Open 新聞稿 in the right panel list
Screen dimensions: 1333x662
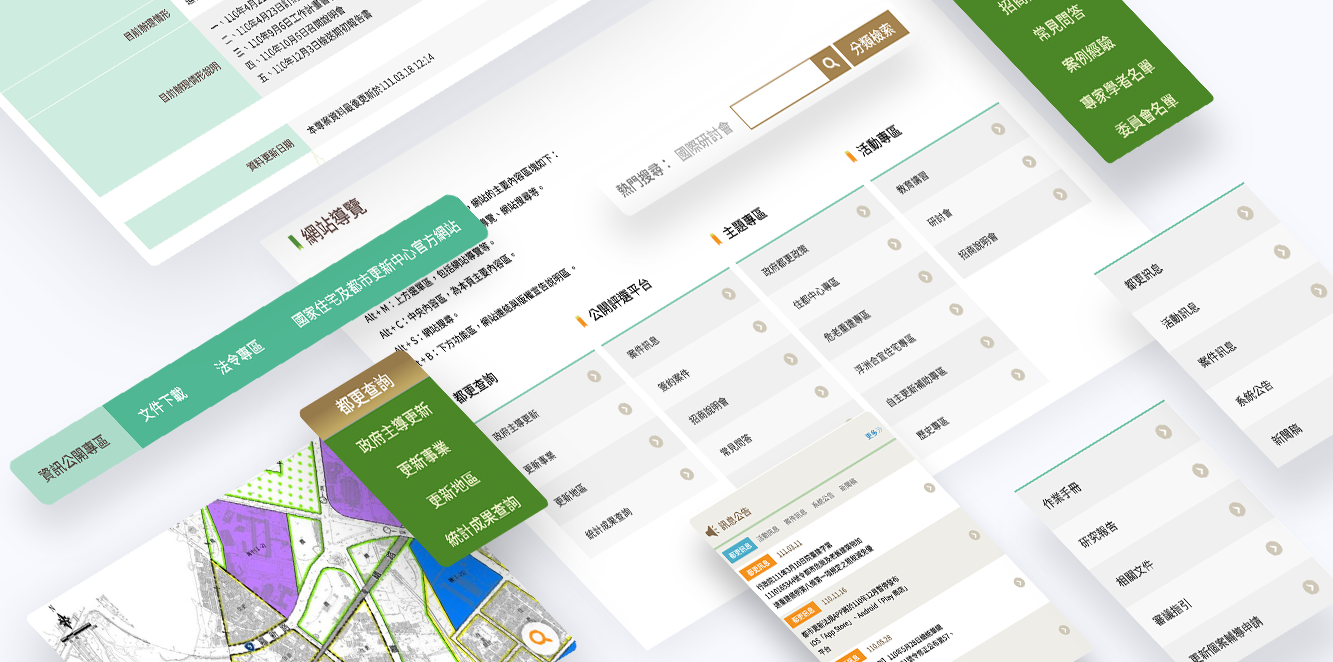(1287, 435)
